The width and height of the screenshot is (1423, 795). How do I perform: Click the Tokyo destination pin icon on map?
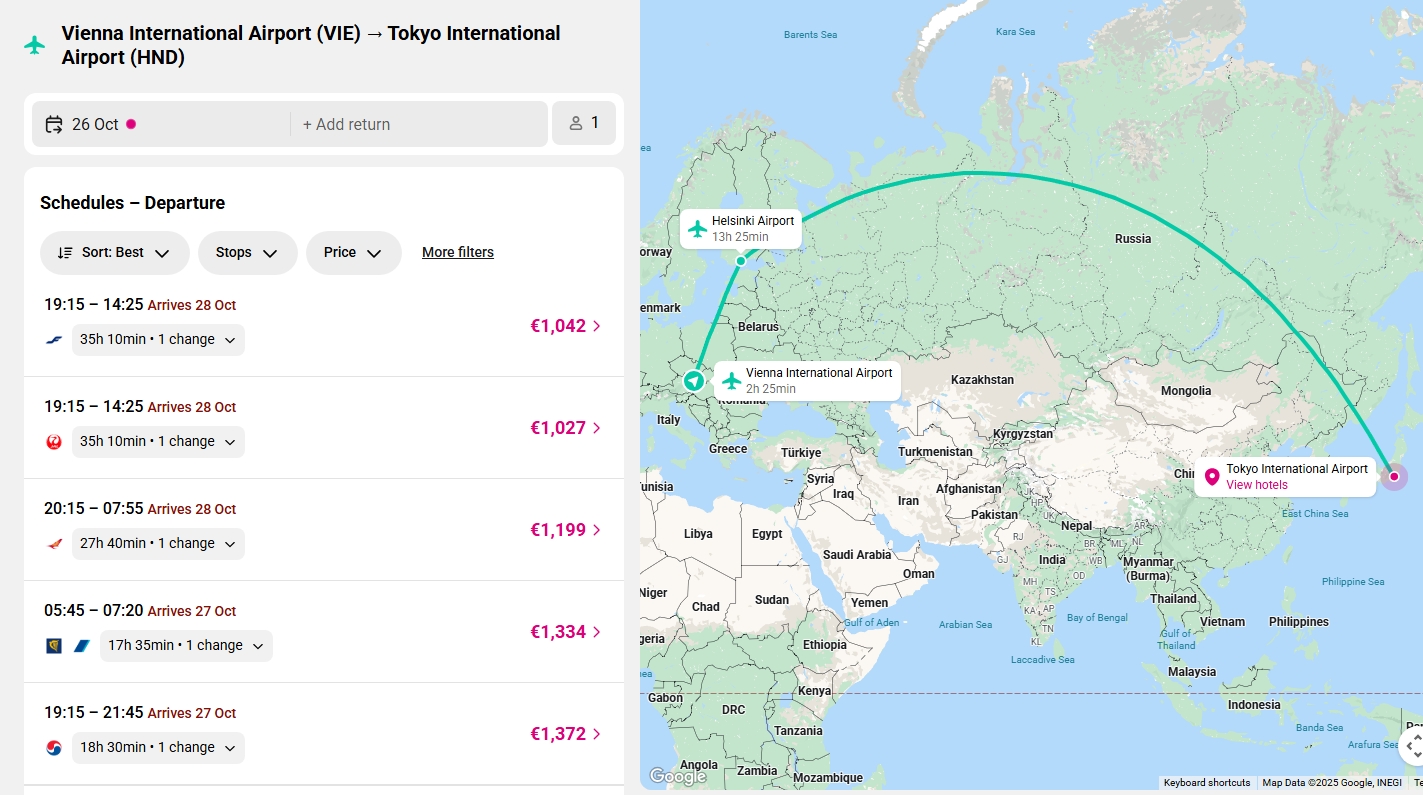coord(1212,477)
